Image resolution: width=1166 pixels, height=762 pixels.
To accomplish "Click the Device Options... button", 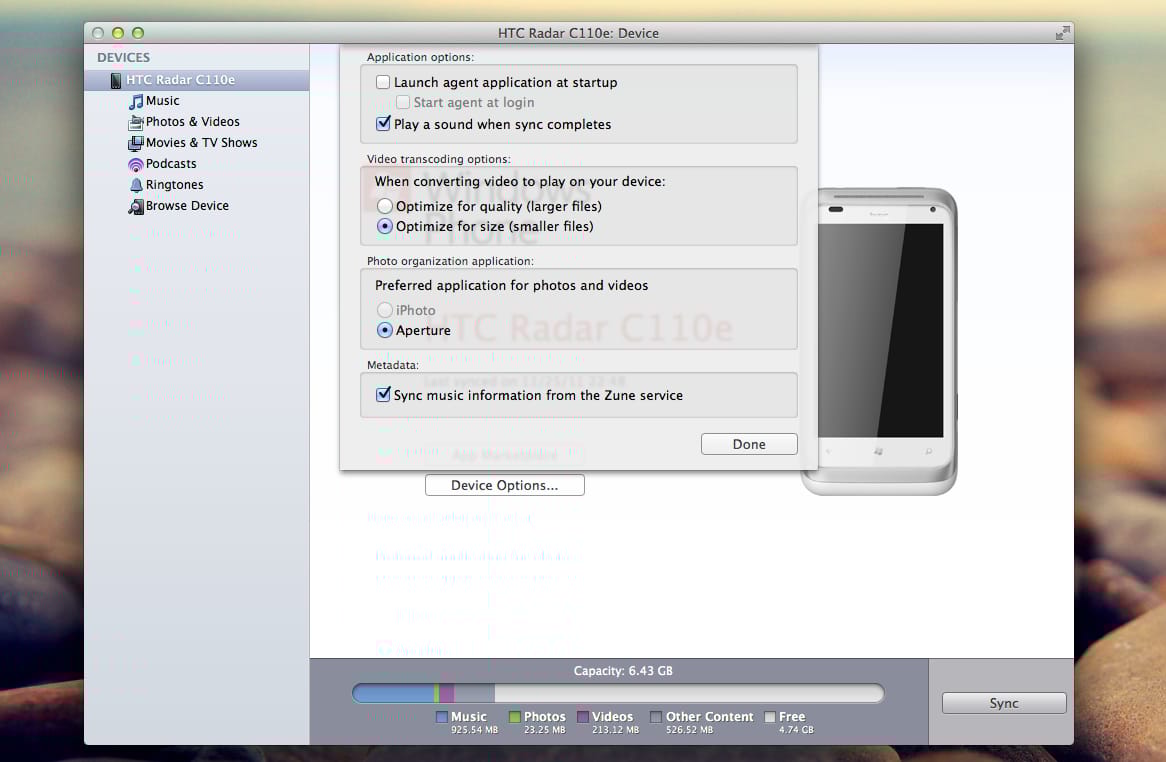I will point(504,485).
